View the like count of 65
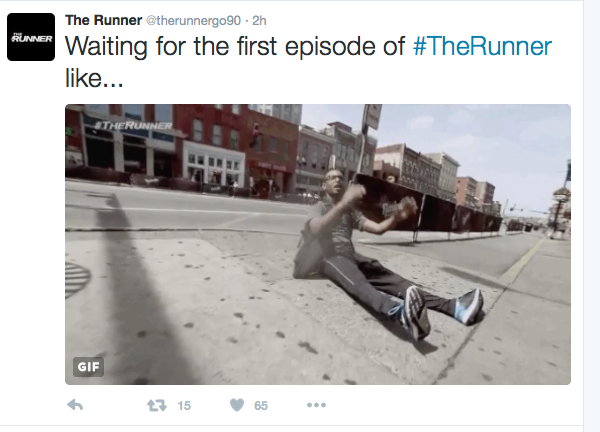Image resolution: width=600 pixels, height=432 pixels. click(261, 406)
